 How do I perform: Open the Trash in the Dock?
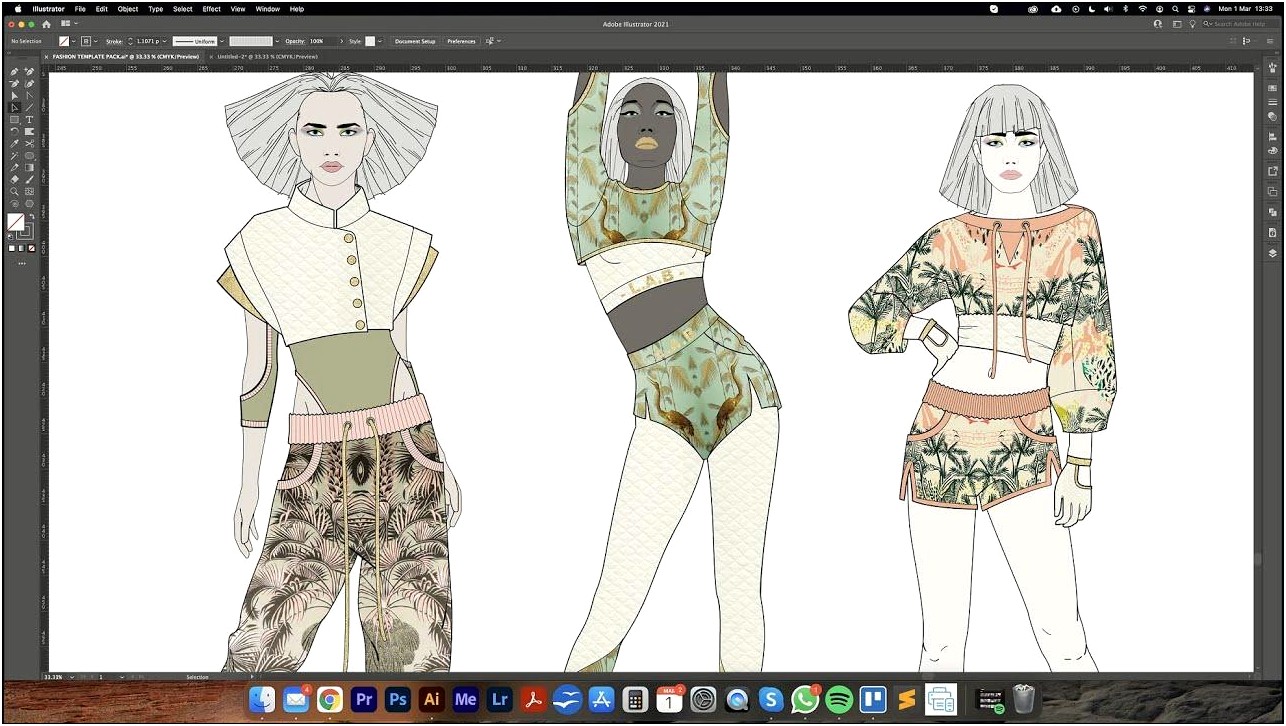pos(1023,699)
